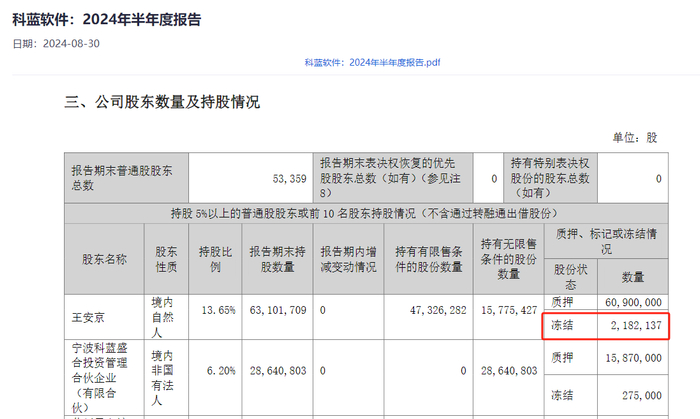
Task: Select 28,640,803 in 报告期末持股数量 column
Action: [278, 371]
